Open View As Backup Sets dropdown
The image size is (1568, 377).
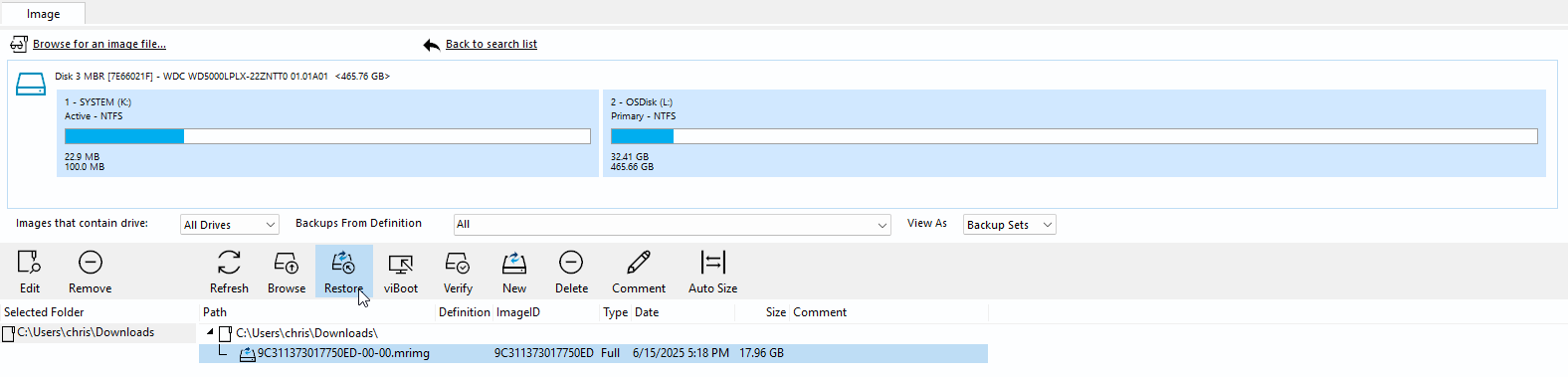1010,225
